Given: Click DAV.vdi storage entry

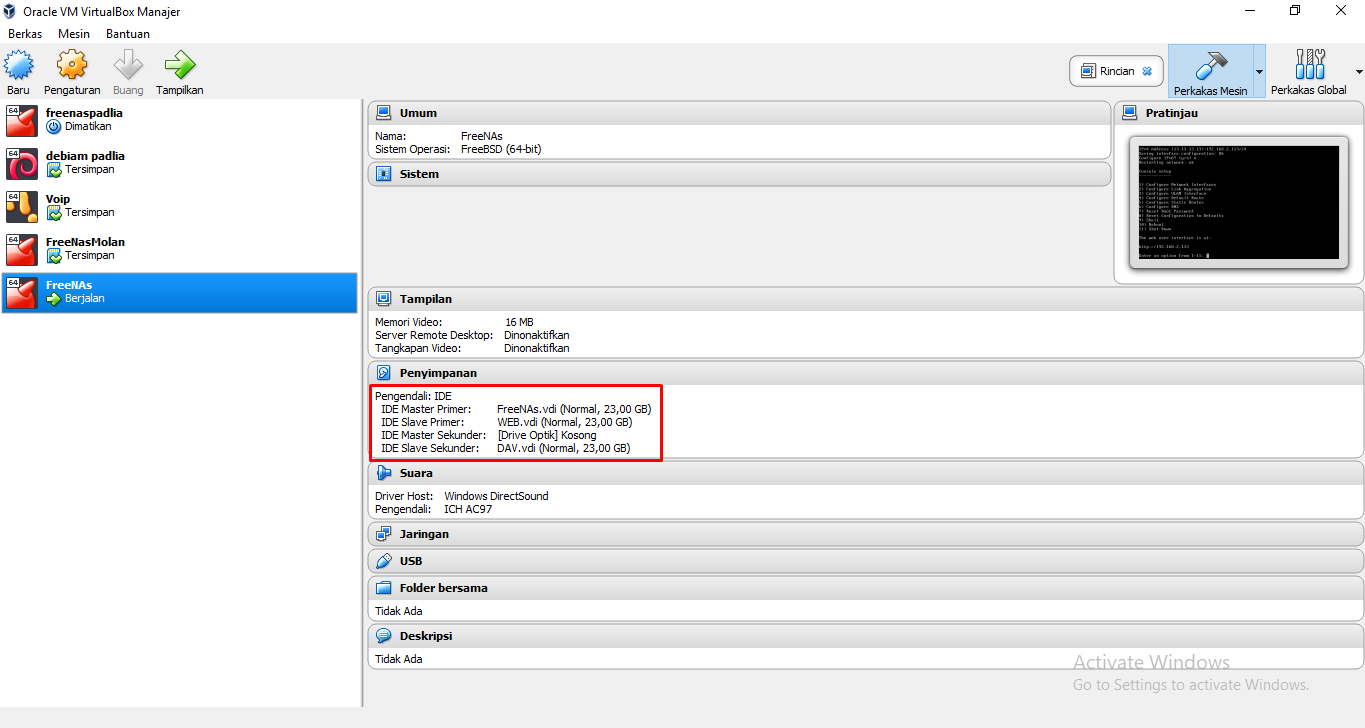Looking at the screenshot, I should pyautogui.click(x=564, y=448).
